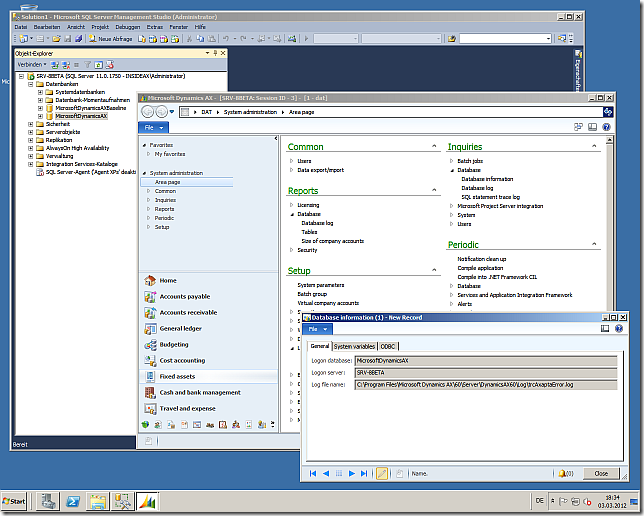Click the back navigation button in Dynamics AX
Image resolution: width=644 pixels, height=516 pixels.
[x=148, y=112]
